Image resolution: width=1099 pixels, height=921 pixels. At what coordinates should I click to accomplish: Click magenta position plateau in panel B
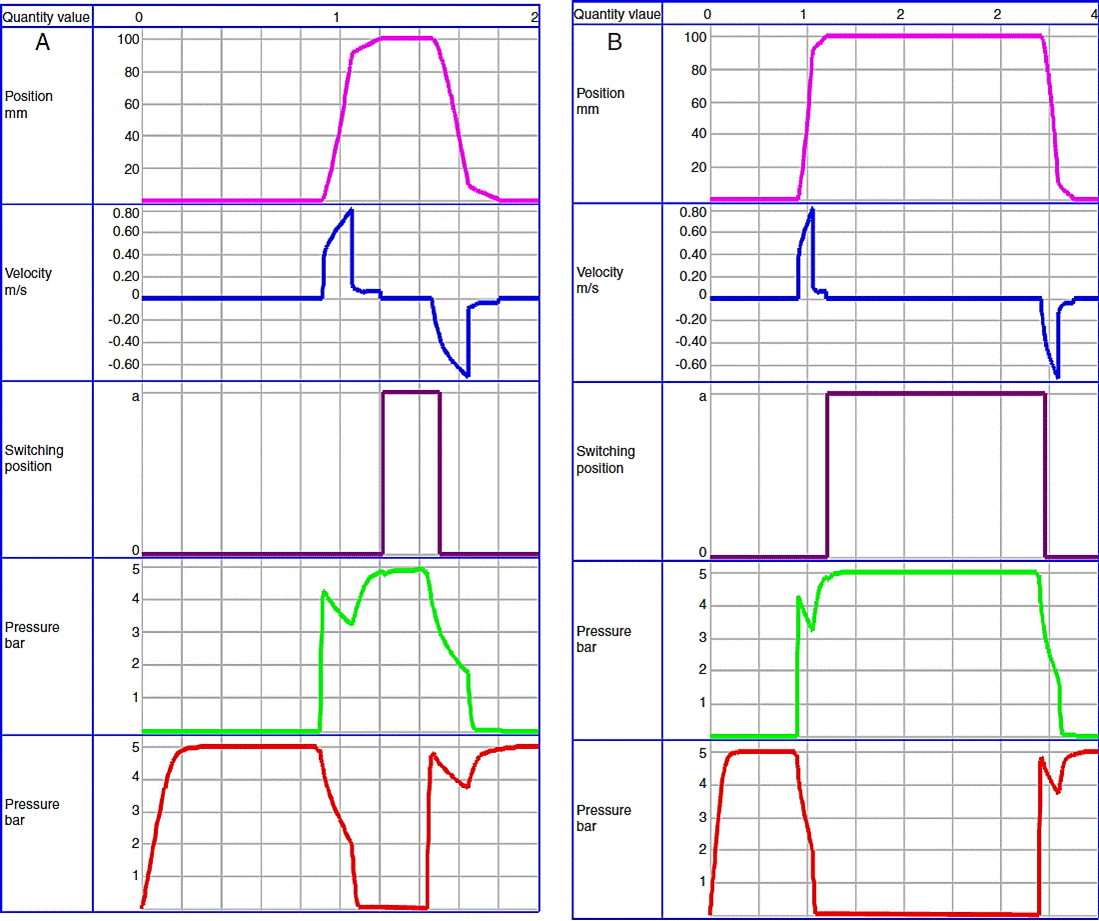[930, 36]
